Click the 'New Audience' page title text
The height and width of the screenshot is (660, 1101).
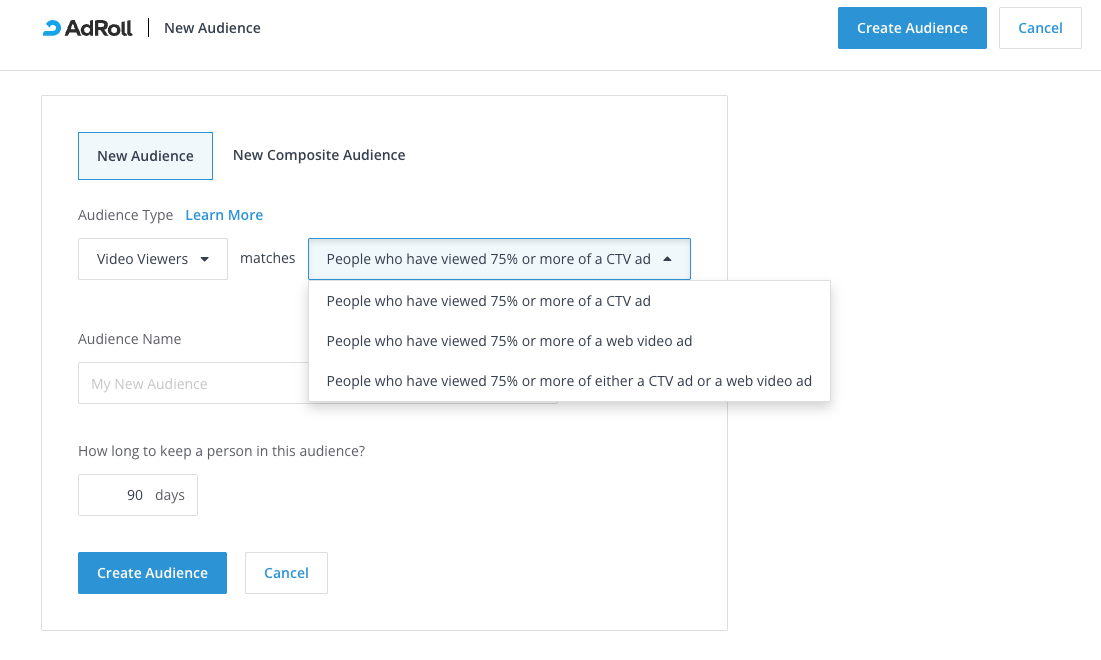tap(212, 28)
